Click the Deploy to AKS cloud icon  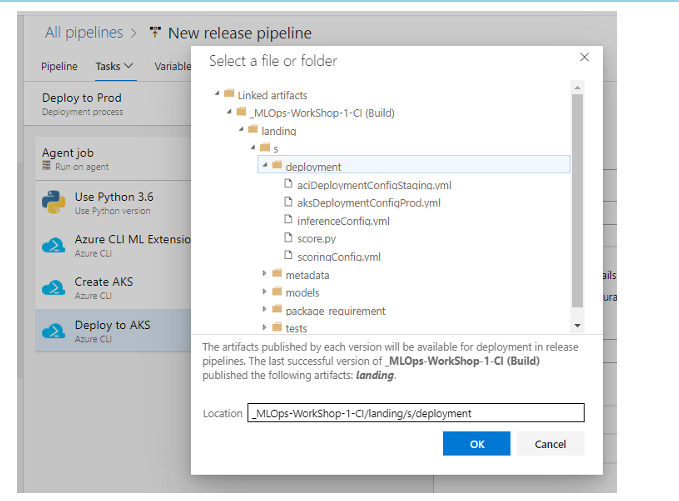pos(53,331)
